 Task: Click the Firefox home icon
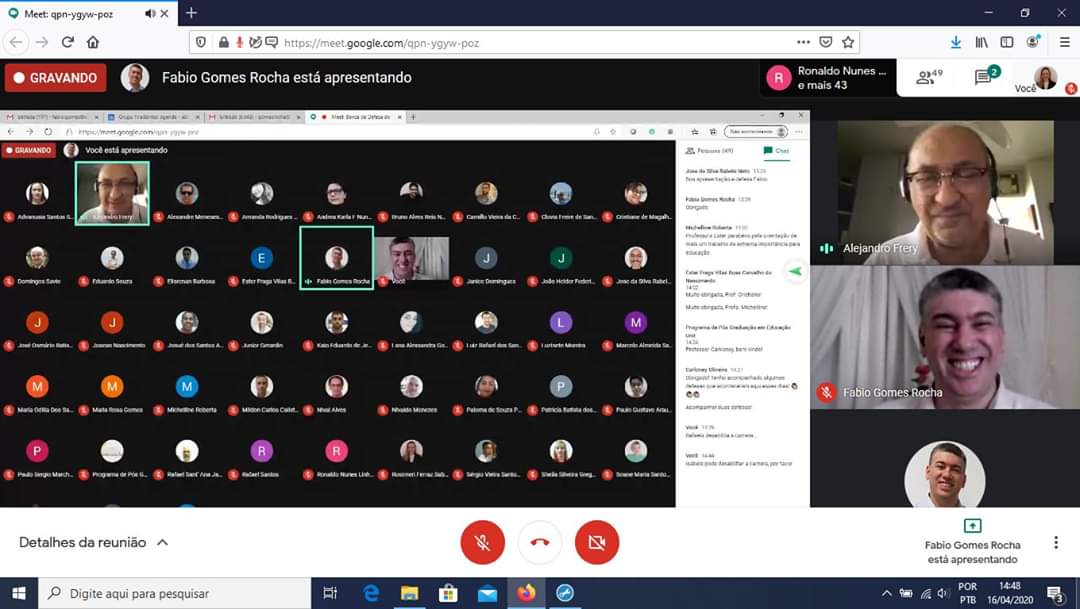pyautogui.click(x=93, y=42)
